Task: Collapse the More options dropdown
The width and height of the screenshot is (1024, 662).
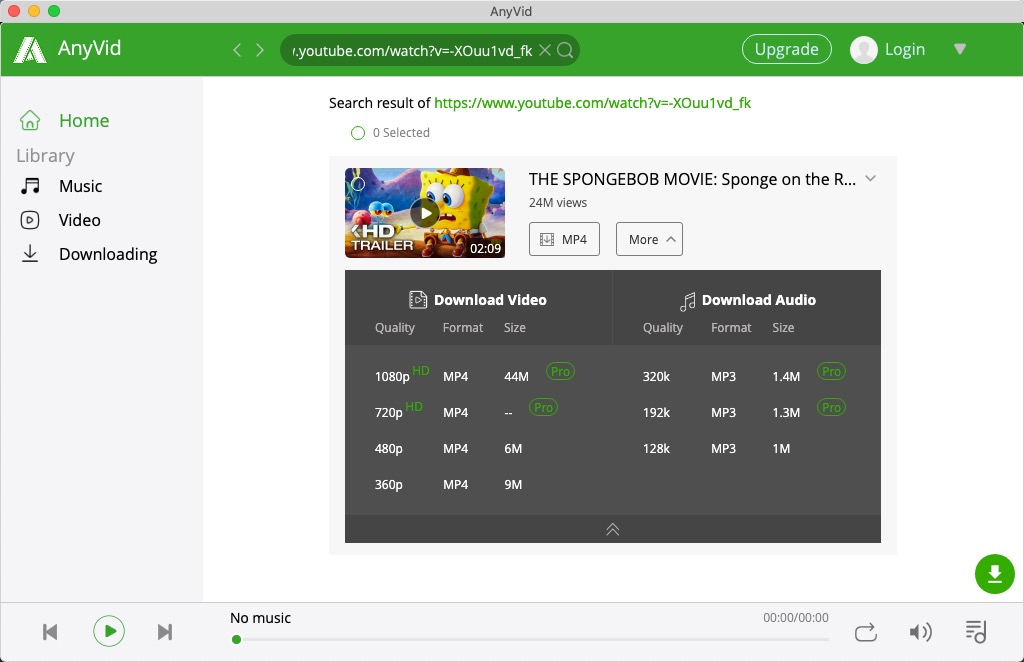Action: coord(649,239)
